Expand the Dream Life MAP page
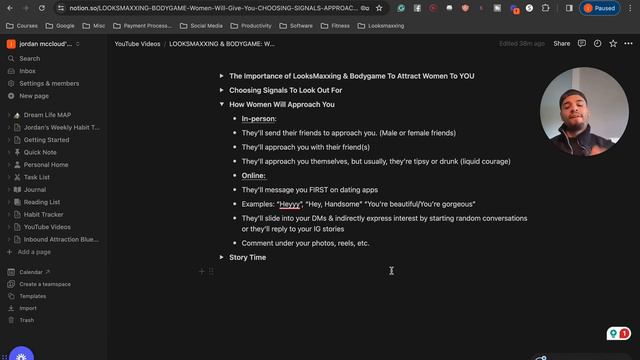The height and width of the screenshot is (360, 640). 9,115
